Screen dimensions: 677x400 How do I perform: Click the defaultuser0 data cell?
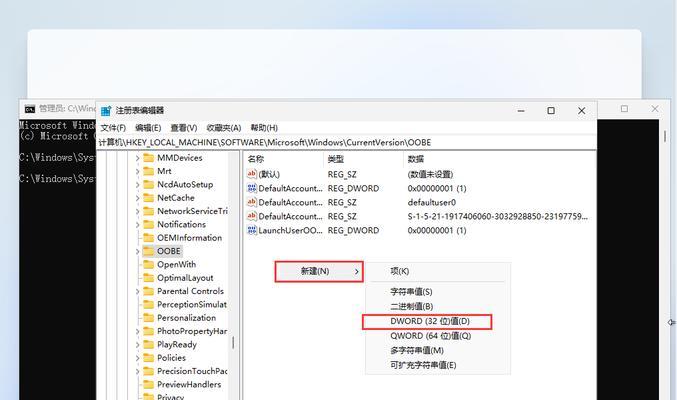[x=431, y=203]
